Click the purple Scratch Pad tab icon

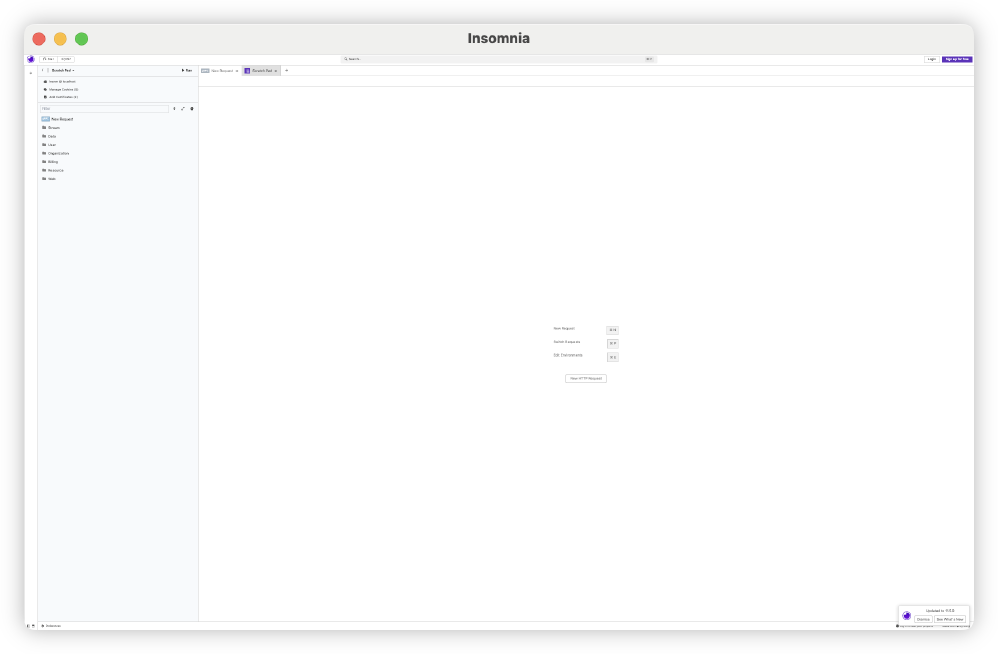[247, 71]
